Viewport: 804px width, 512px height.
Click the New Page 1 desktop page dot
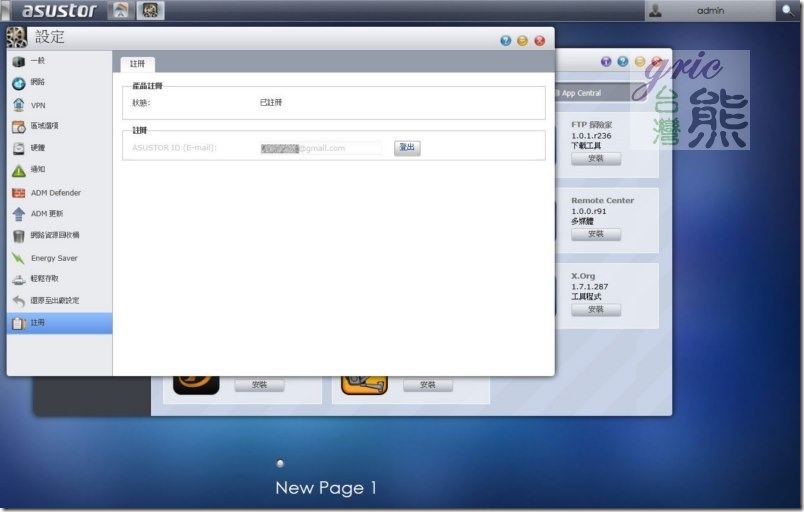point(280,464)
